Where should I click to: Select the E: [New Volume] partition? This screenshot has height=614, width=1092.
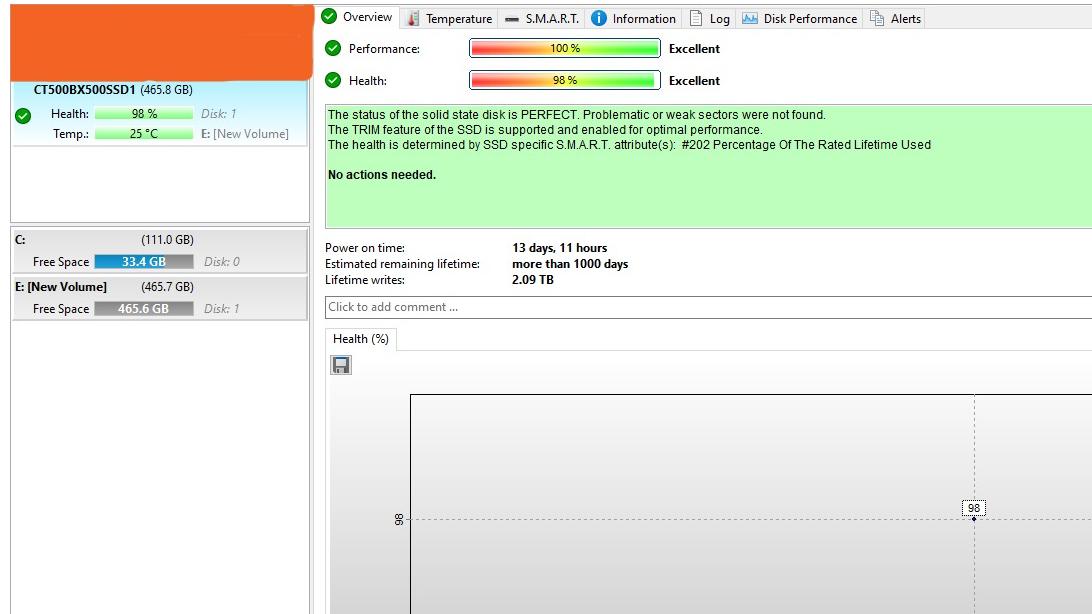pyautogui.click(x=158, y=297)
